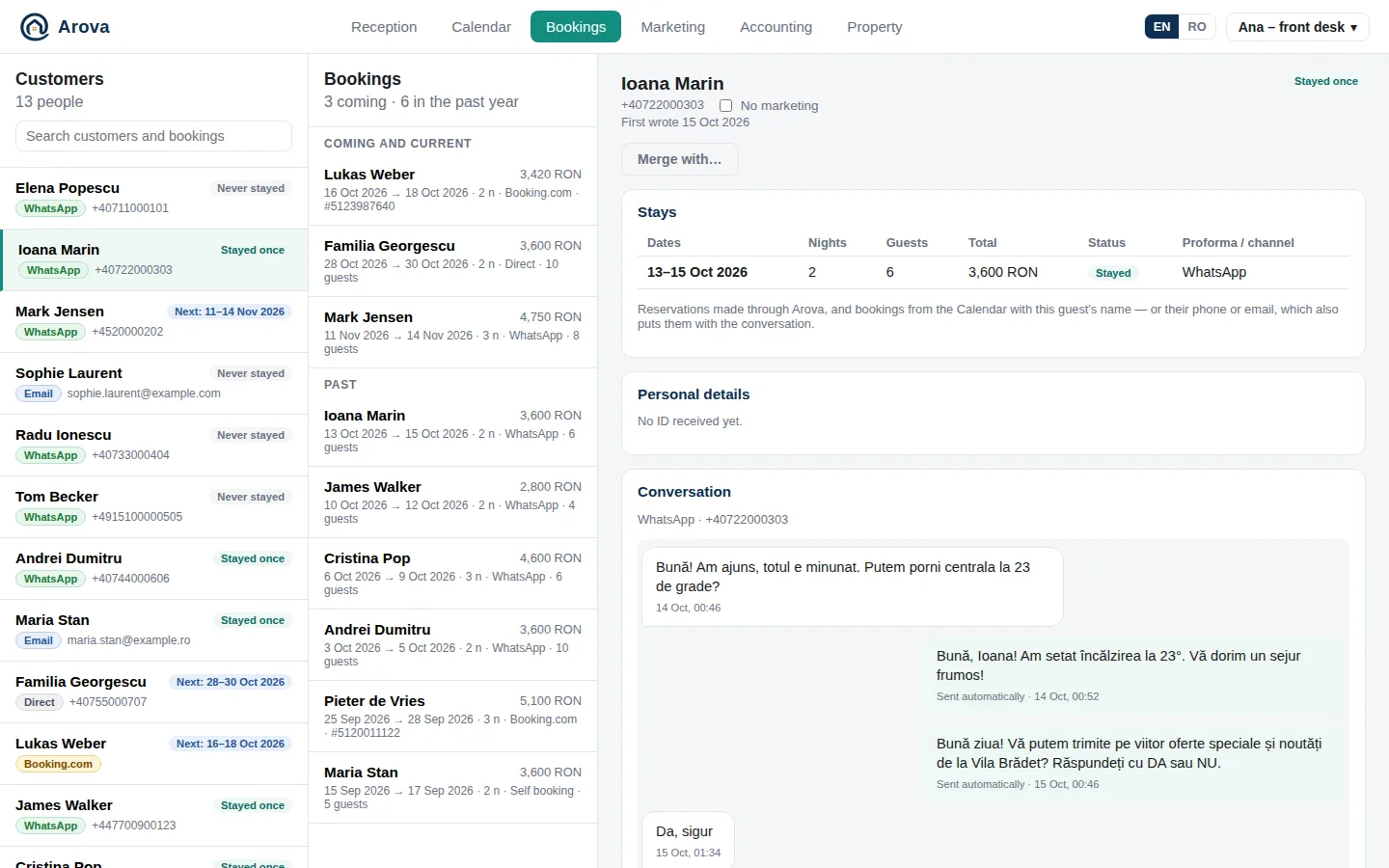This screenshot has width=1389, height=868.
Task: Open Maria Stan in customers list
Action: 153,630
